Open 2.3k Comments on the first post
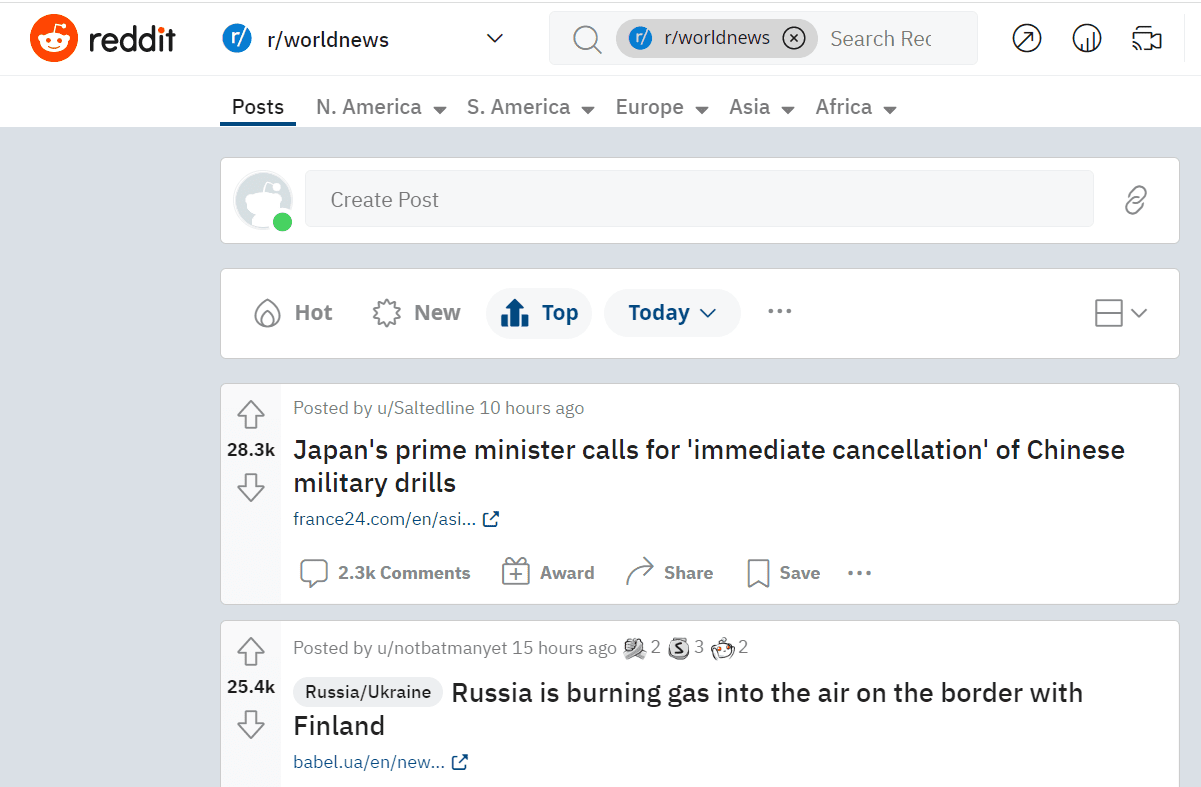The height and width of the screenshot is (787, 1201). (x=386, y=573)
